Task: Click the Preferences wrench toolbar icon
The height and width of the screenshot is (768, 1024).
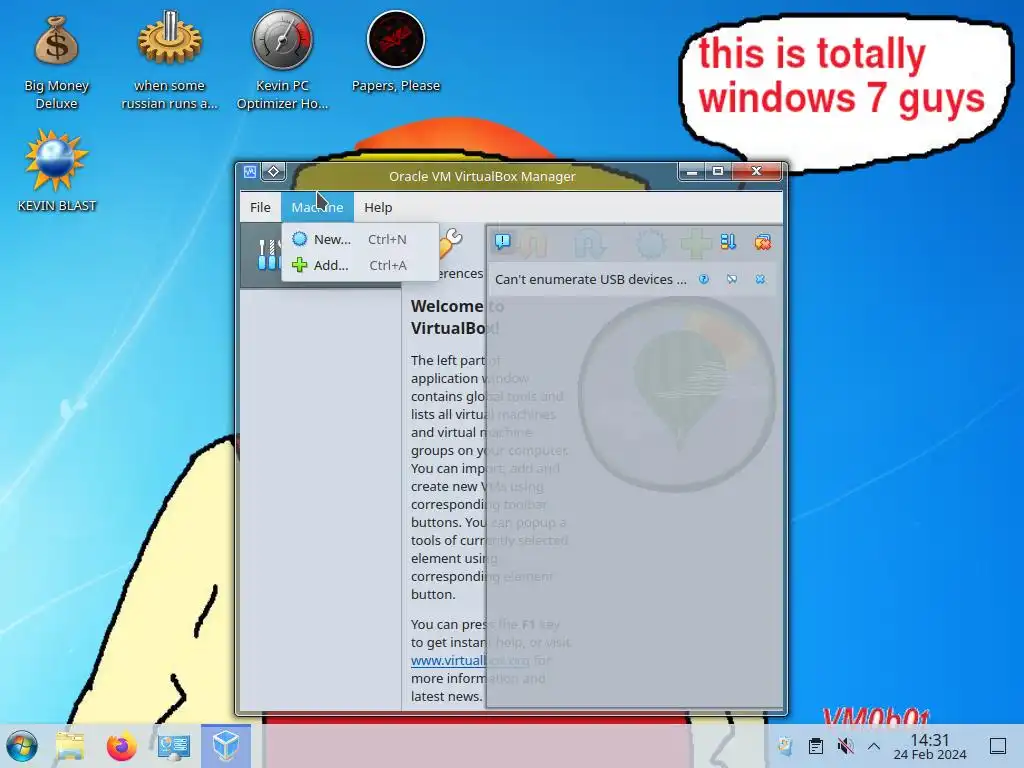Action: [451, 243]
